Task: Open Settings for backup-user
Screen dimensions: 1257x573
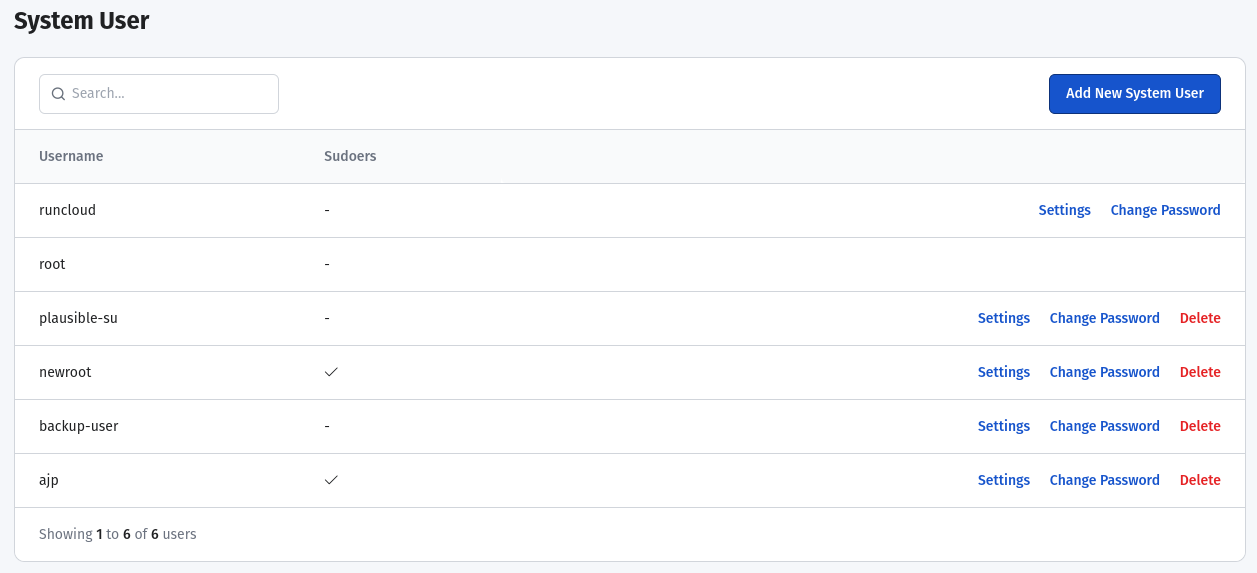Action: (1003, 426)
